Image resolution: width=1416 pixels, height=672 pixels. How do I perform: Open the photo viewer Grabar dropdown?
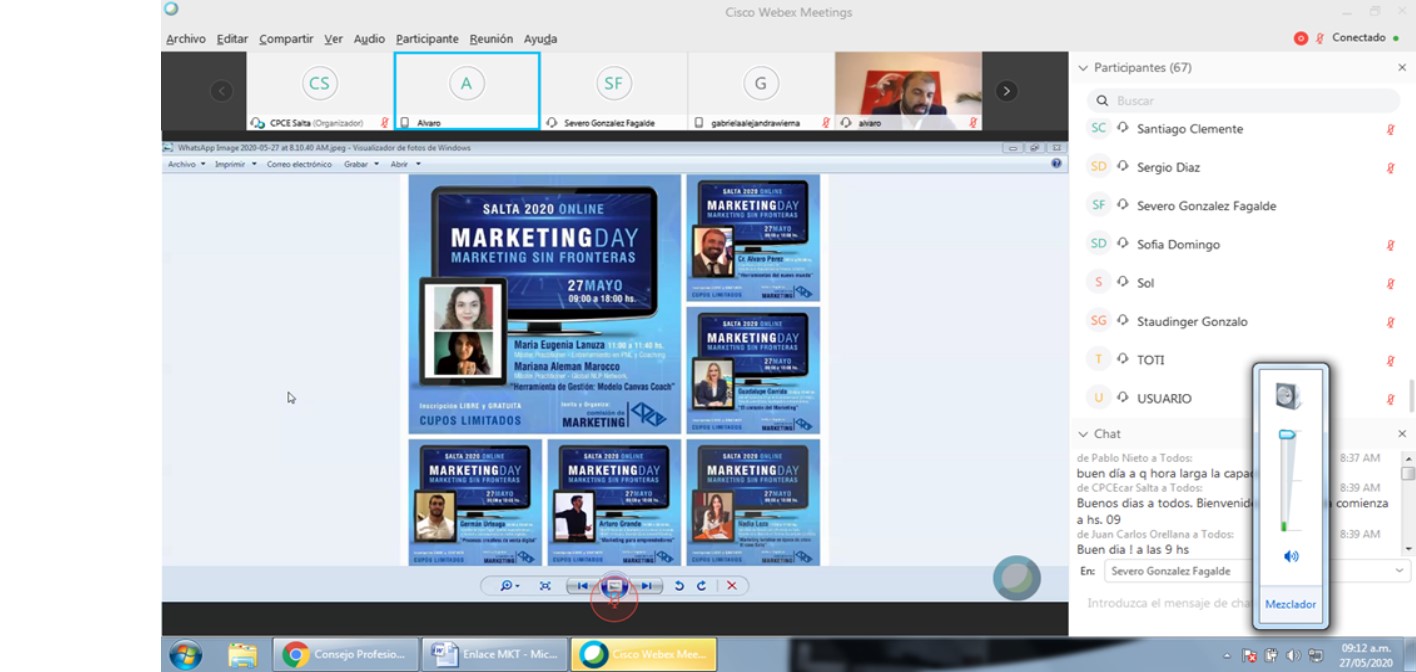point(361,164)
